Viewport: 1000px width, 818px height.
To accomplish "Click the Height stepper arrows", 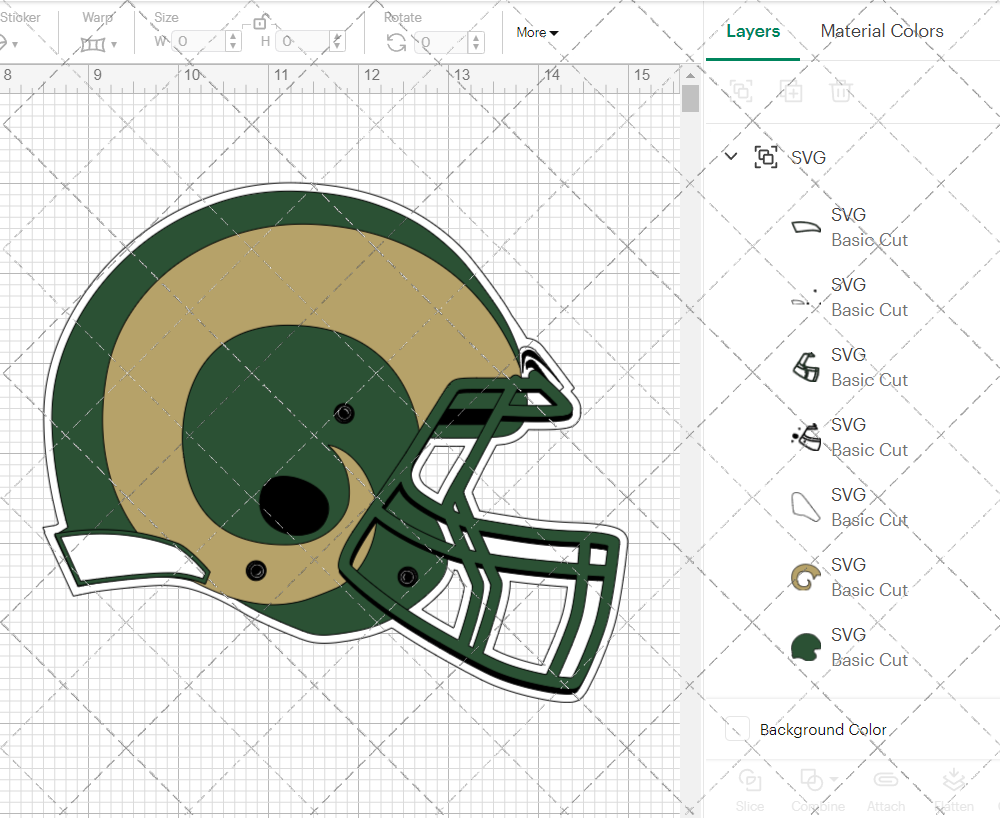I will coord(338,42).
